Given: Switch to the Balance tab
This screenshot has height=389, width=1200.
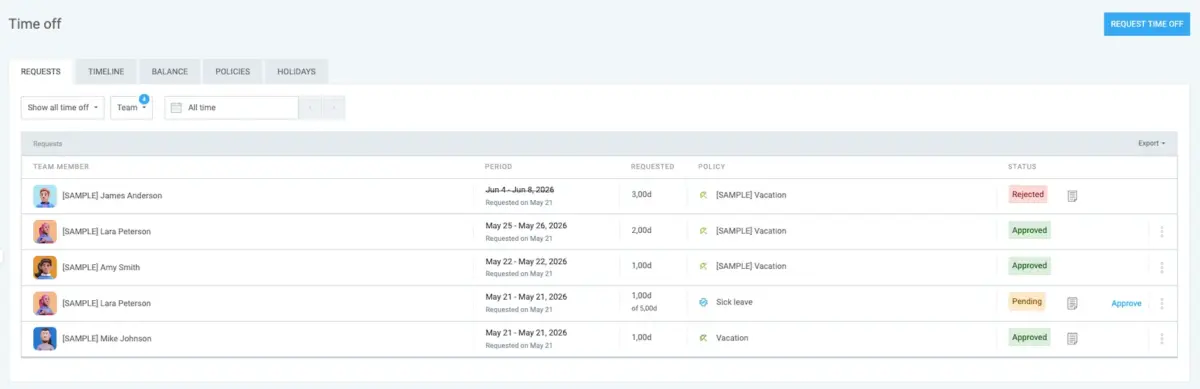Looking at the screenshot, I should [169, 72].
